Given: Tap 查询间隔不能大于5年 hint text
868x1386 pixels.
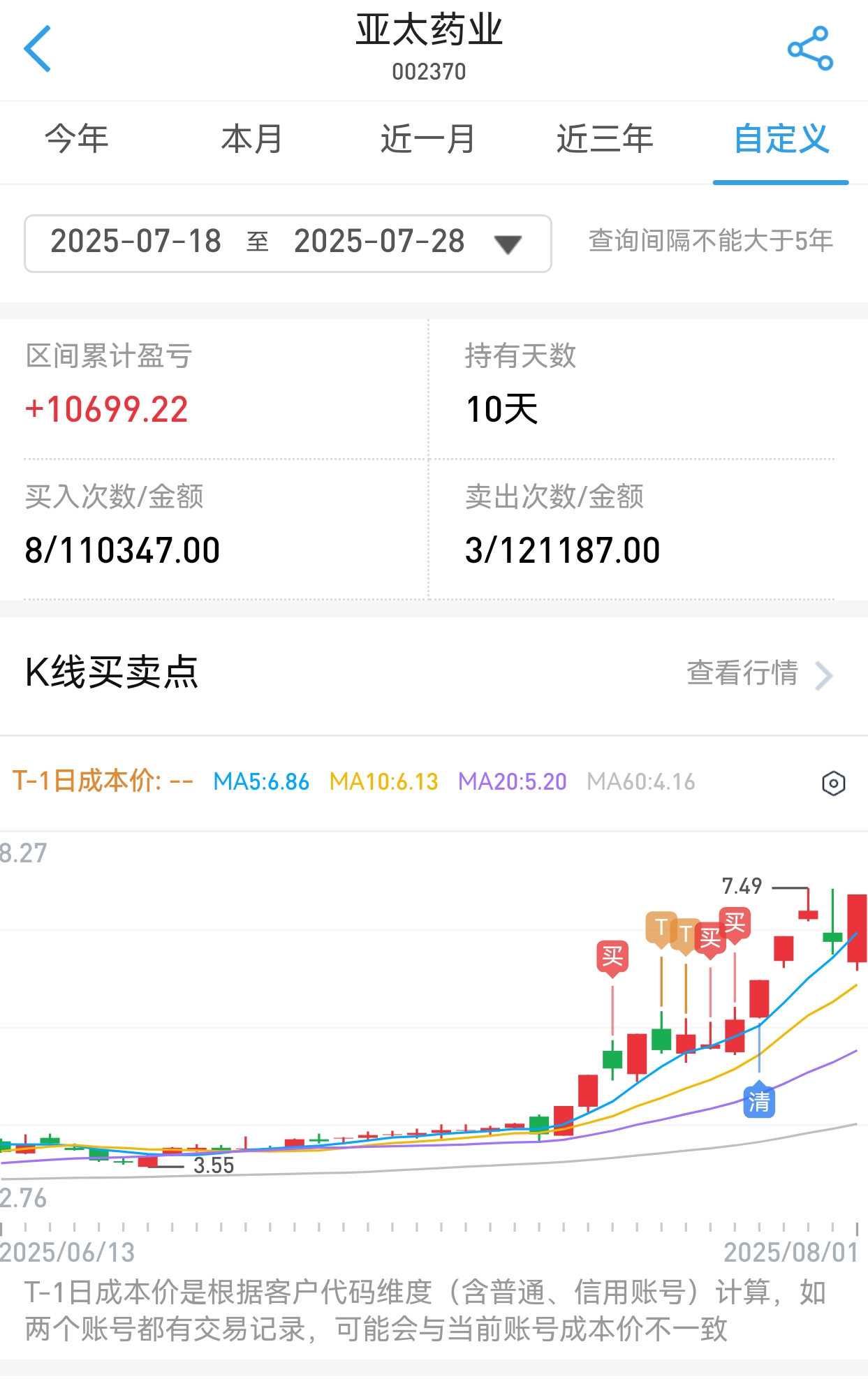Looking at the screenshot, I should pyautogui.click(x=711, y=240).
